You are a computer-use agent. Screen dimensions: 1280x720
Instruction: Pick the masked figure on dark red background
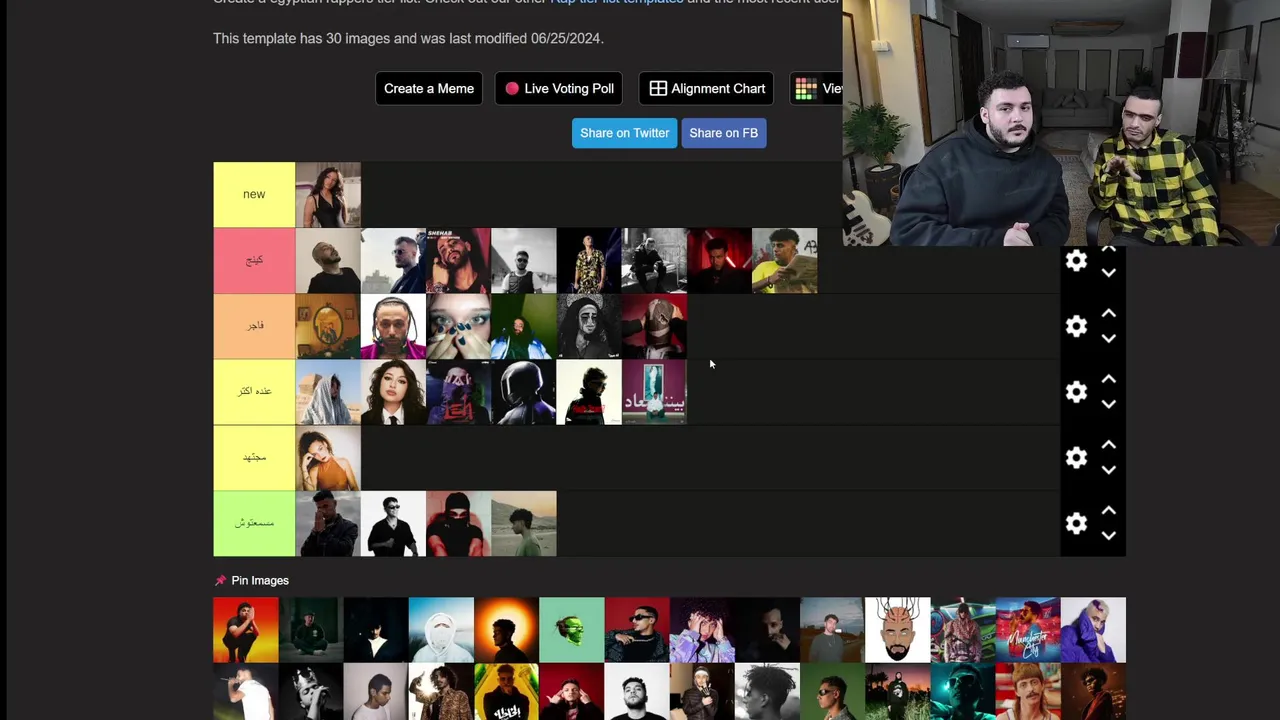[x=654, y=326]
